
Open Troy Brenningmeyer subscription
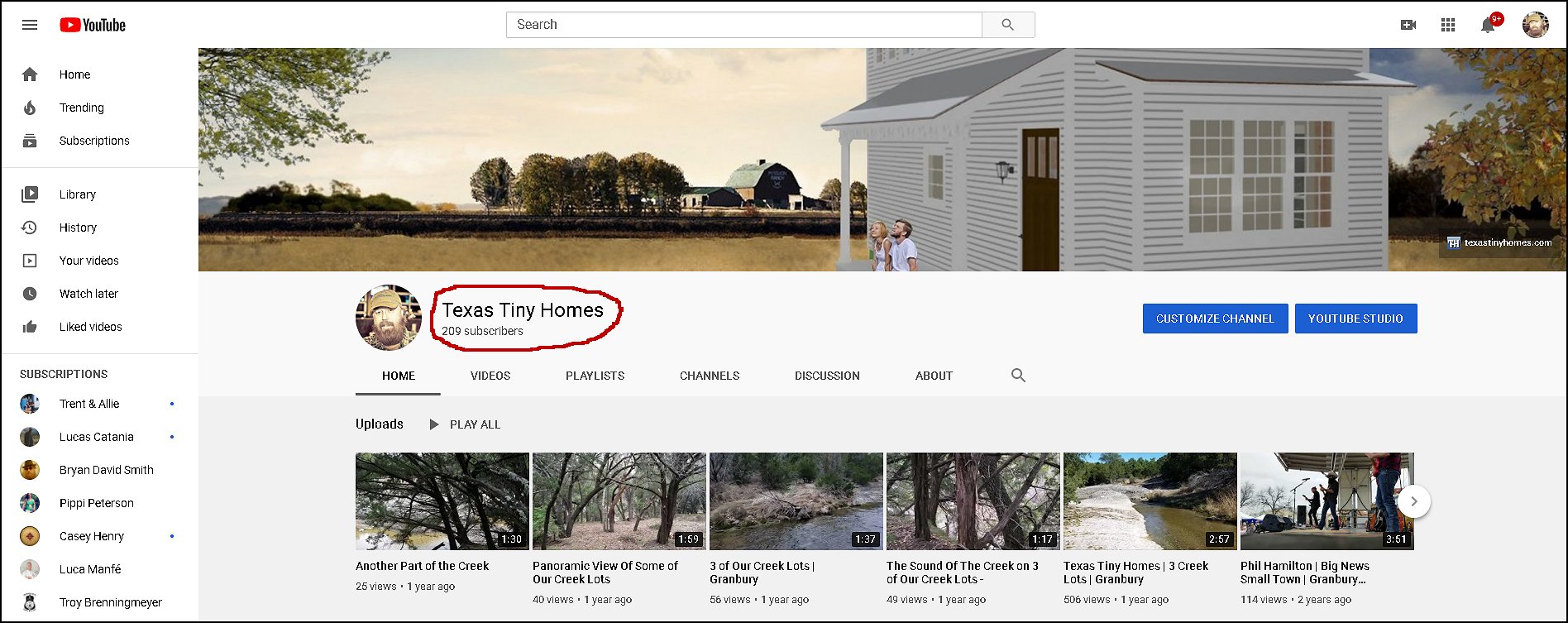[99, 602]
